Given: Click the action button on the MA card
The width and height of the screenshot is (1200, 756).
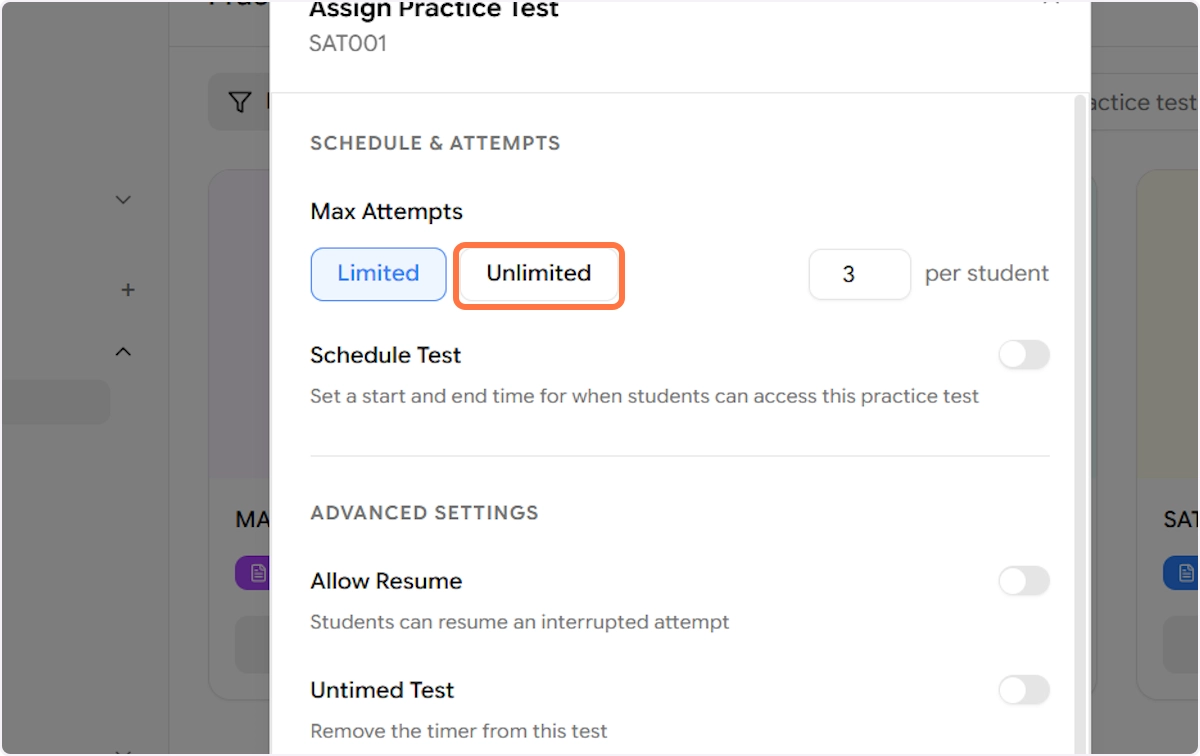Looking at the screenshot, I should coord(252,645).
